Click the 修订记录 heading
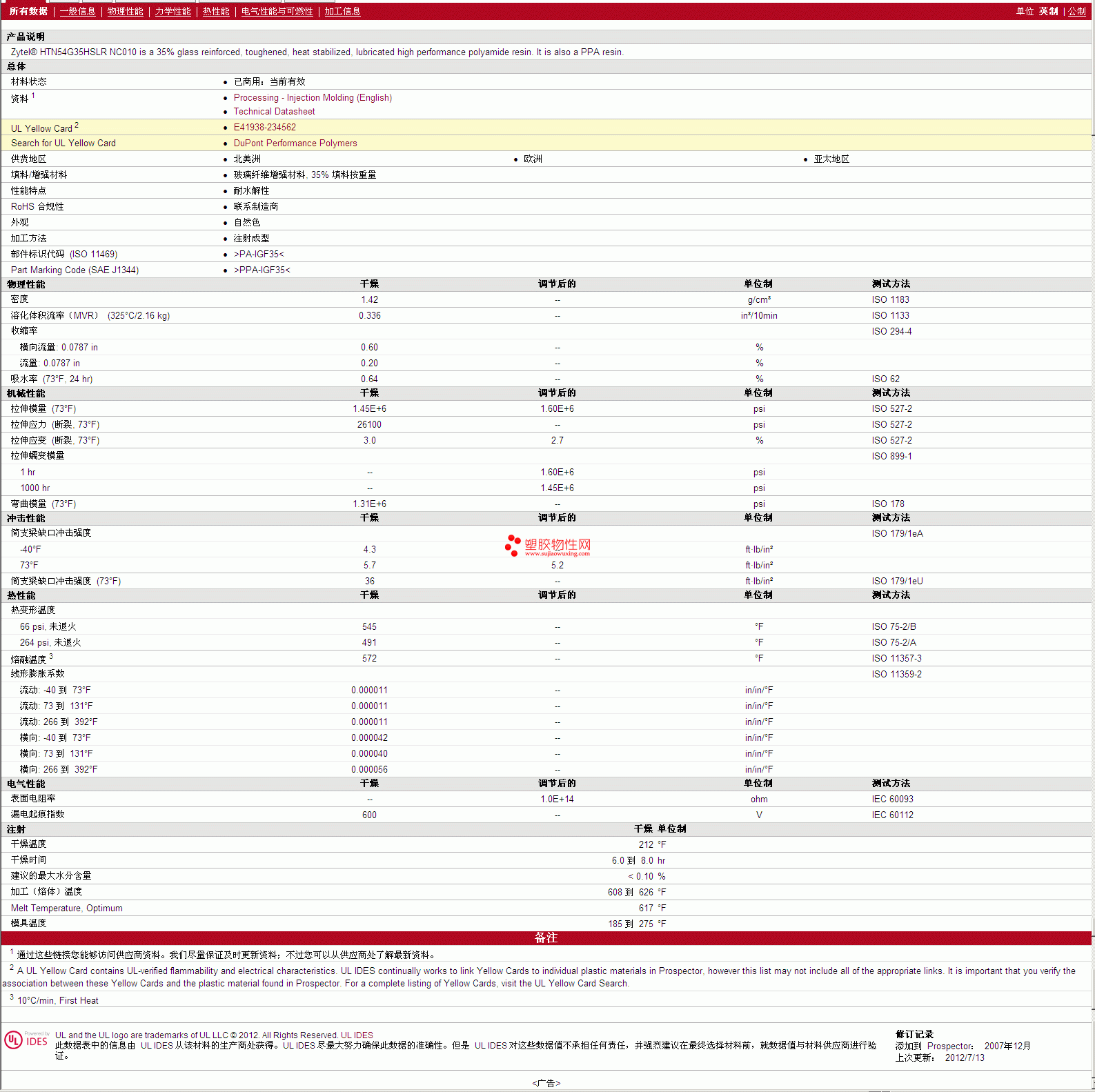 914,1035
